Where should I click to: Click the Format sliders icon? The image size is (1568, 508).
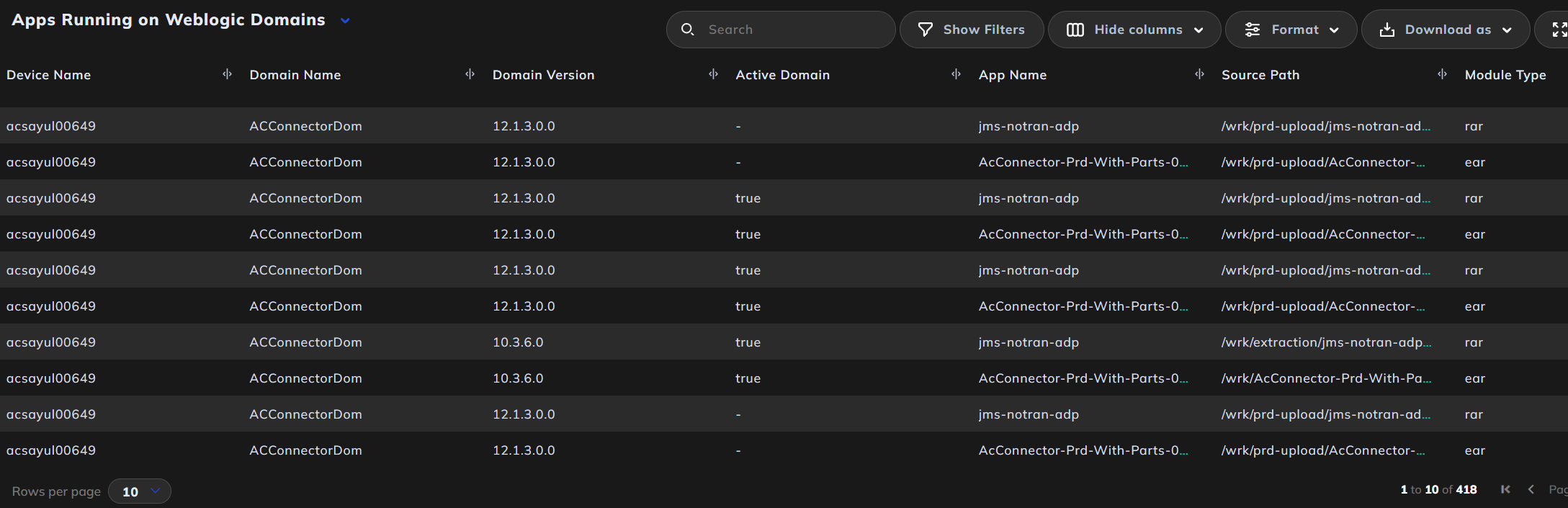(1253, 30)
